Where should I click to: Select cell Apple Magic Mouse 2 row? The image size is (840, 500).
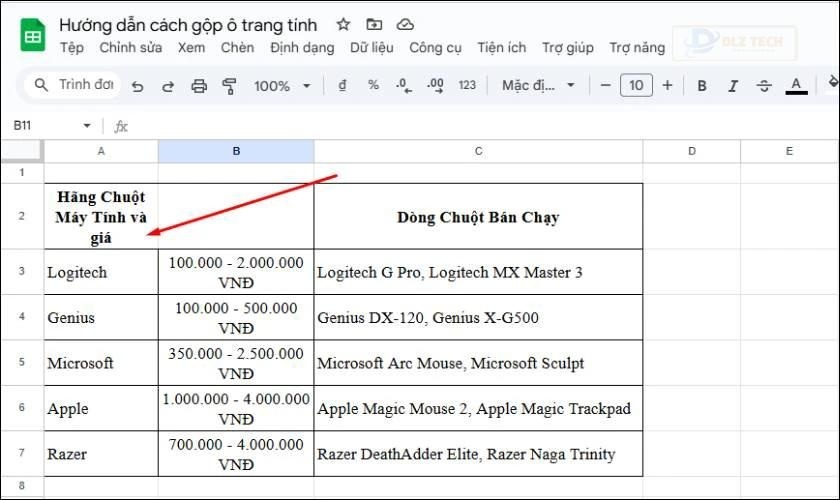point(478,408)
